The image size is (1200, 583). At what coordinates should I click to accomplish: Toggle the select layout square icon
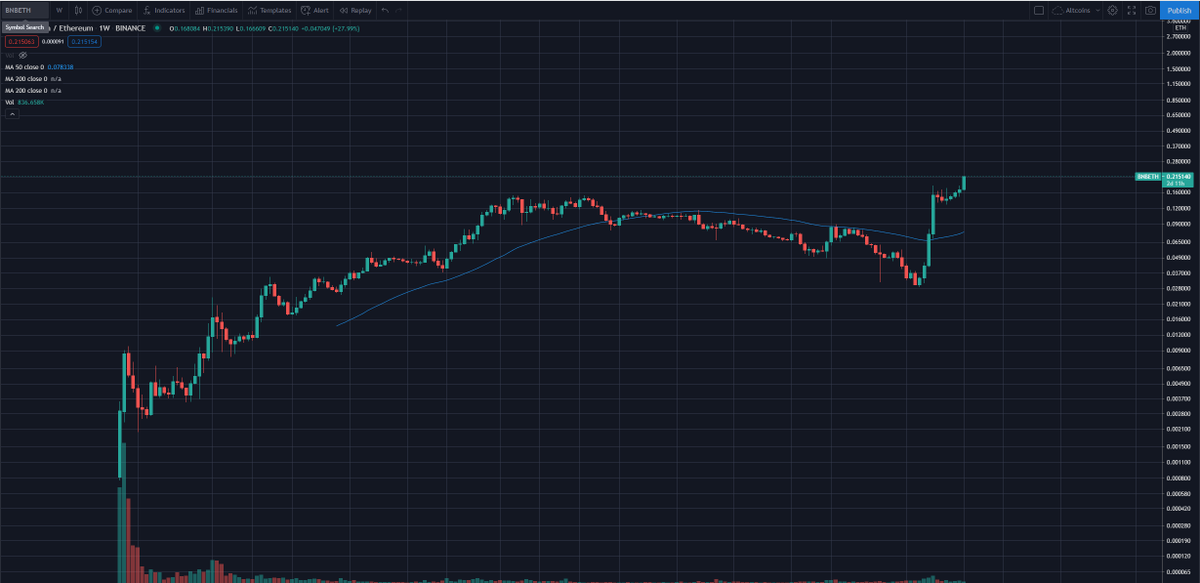tap(1039, 10)
